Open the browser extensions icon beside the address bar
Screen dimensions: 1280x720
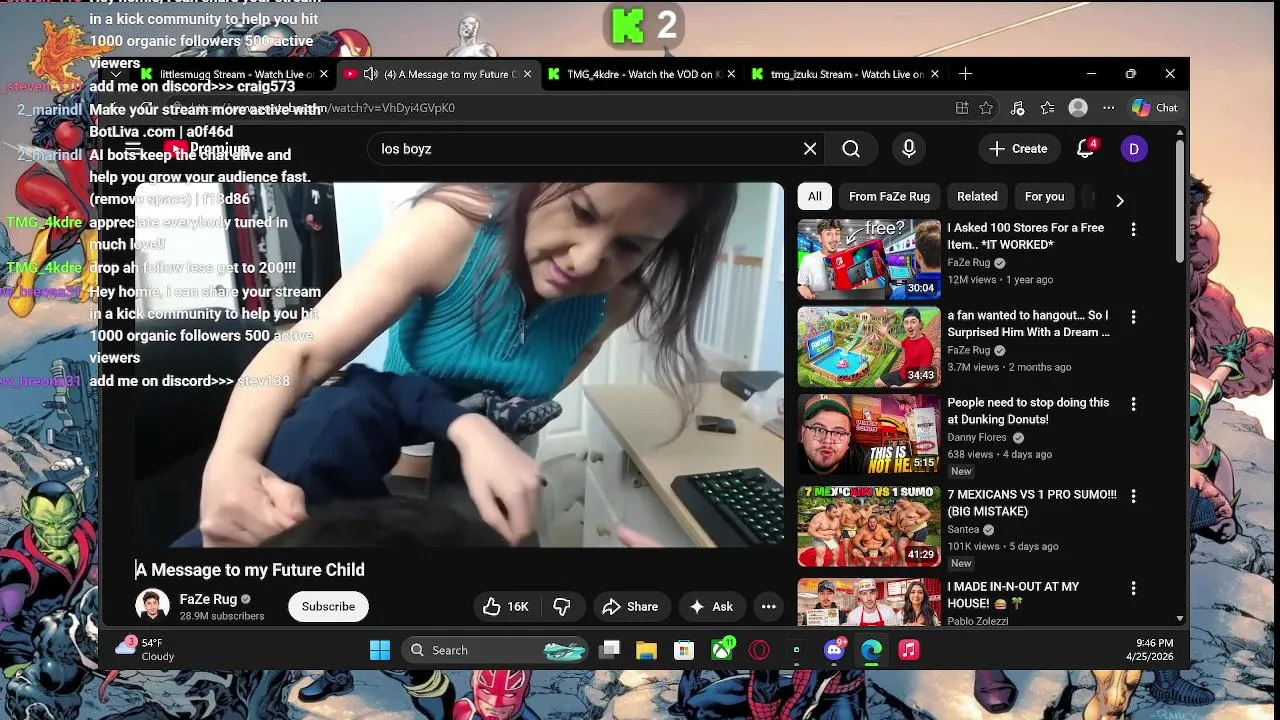(962, 108)
